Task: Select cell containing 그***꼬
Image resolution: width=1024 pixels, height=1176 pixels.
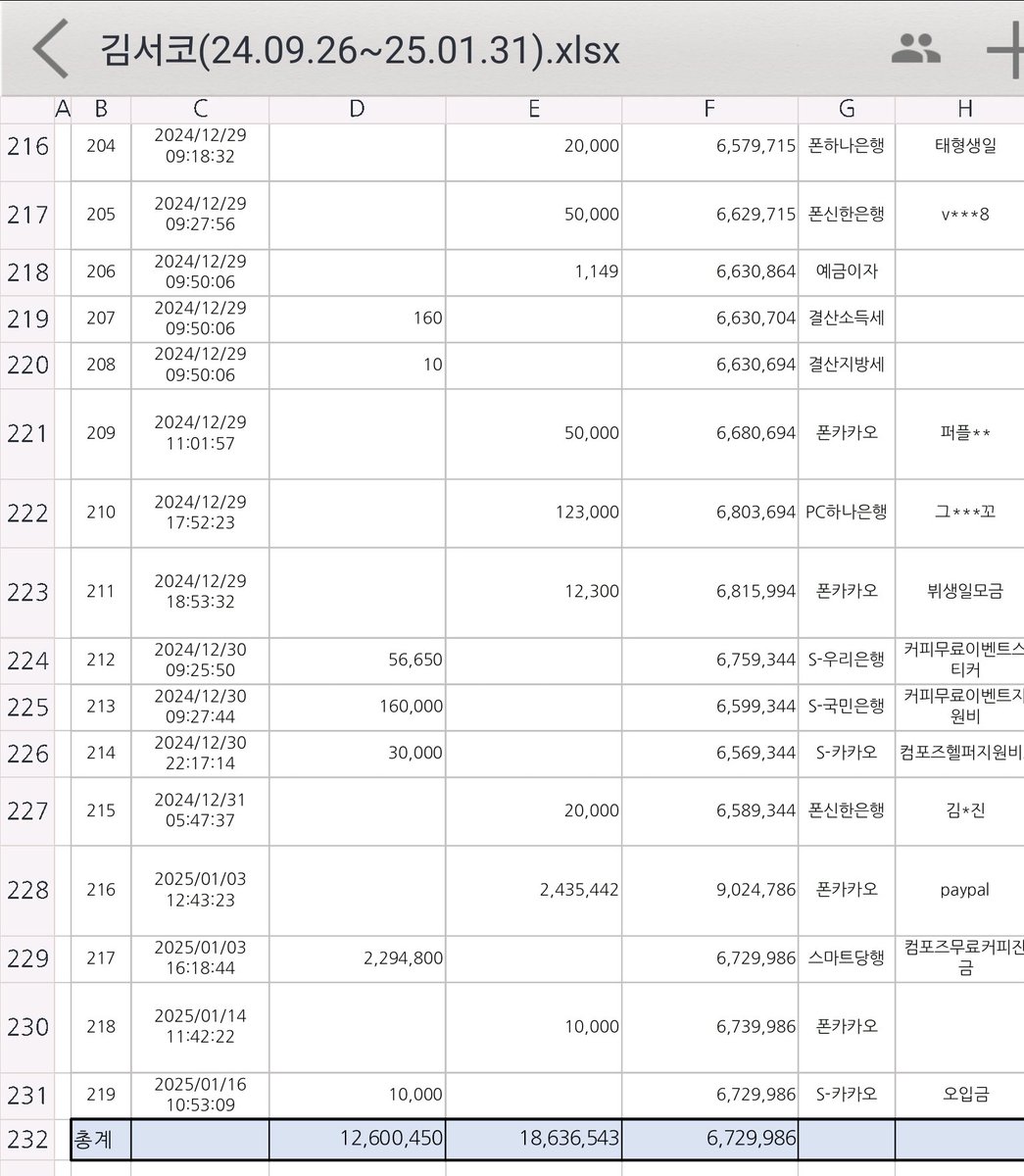Action: [x=959, y=513]
